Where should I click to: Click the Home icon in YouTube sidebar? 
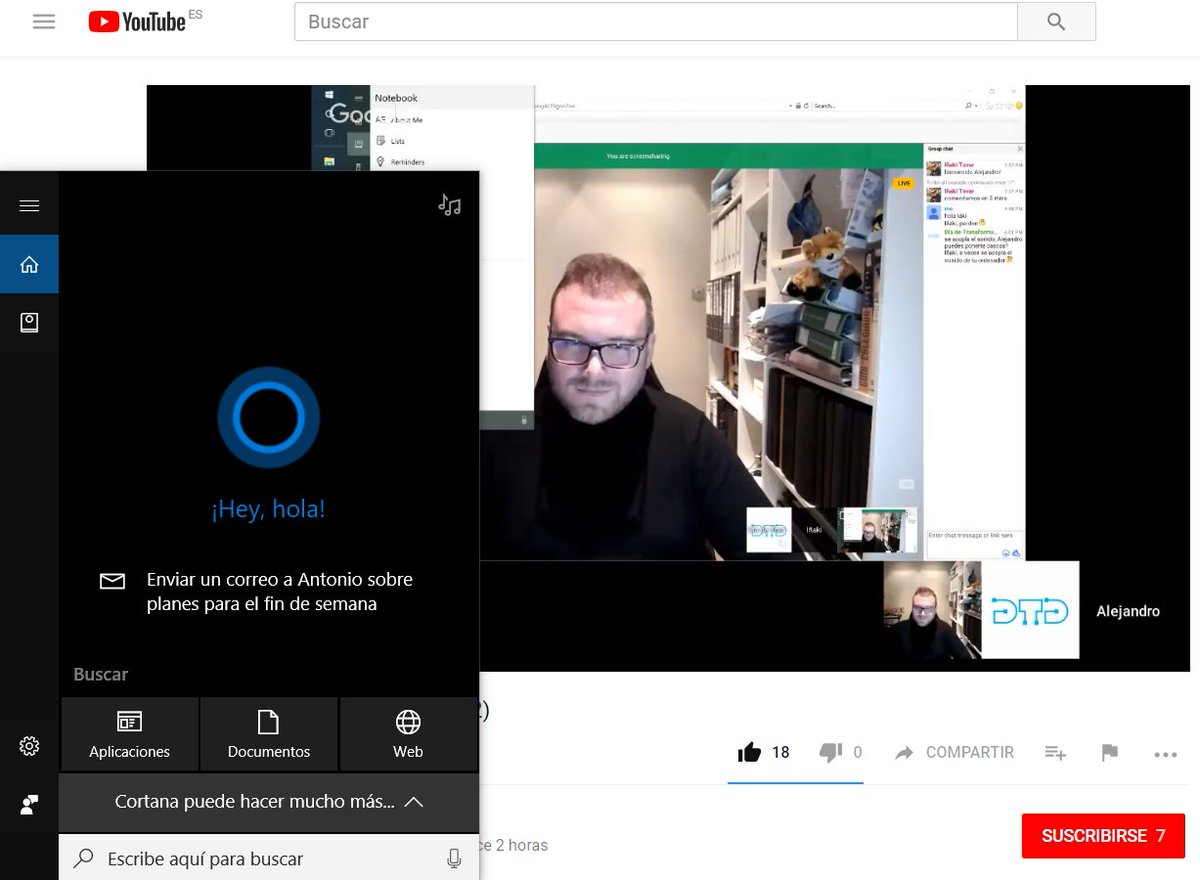click(x=29, y=263)
